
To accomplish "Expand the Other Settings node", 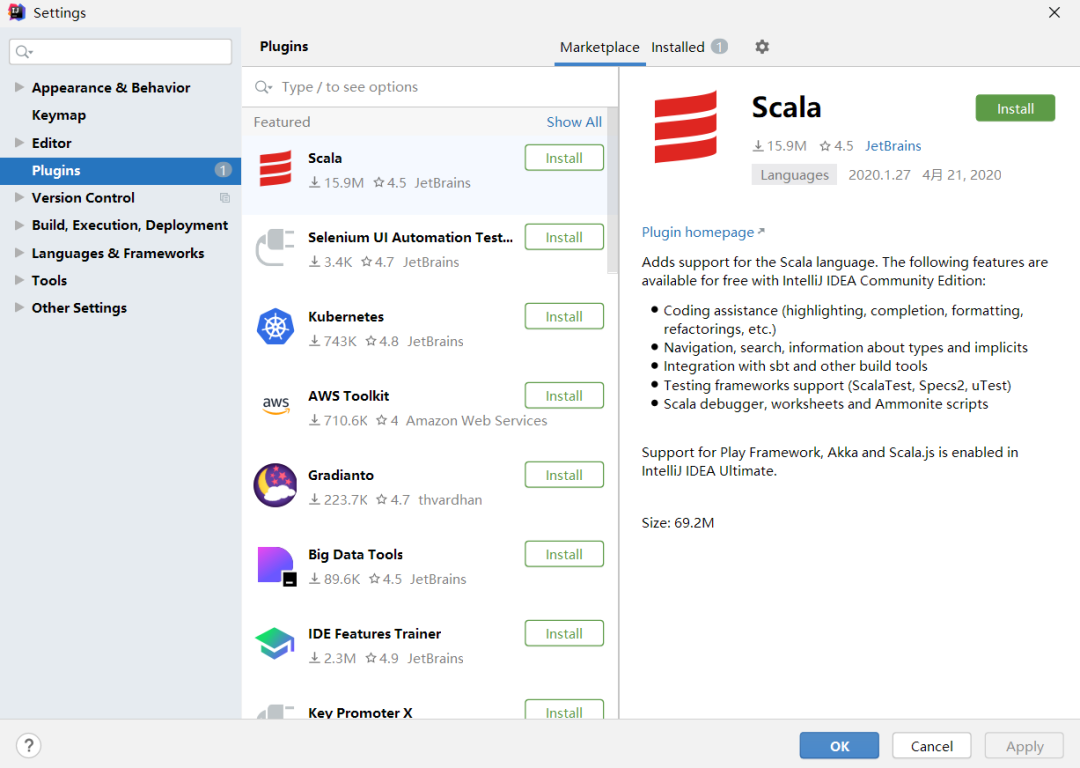I will pyautogui.click(x=19, y=308).
